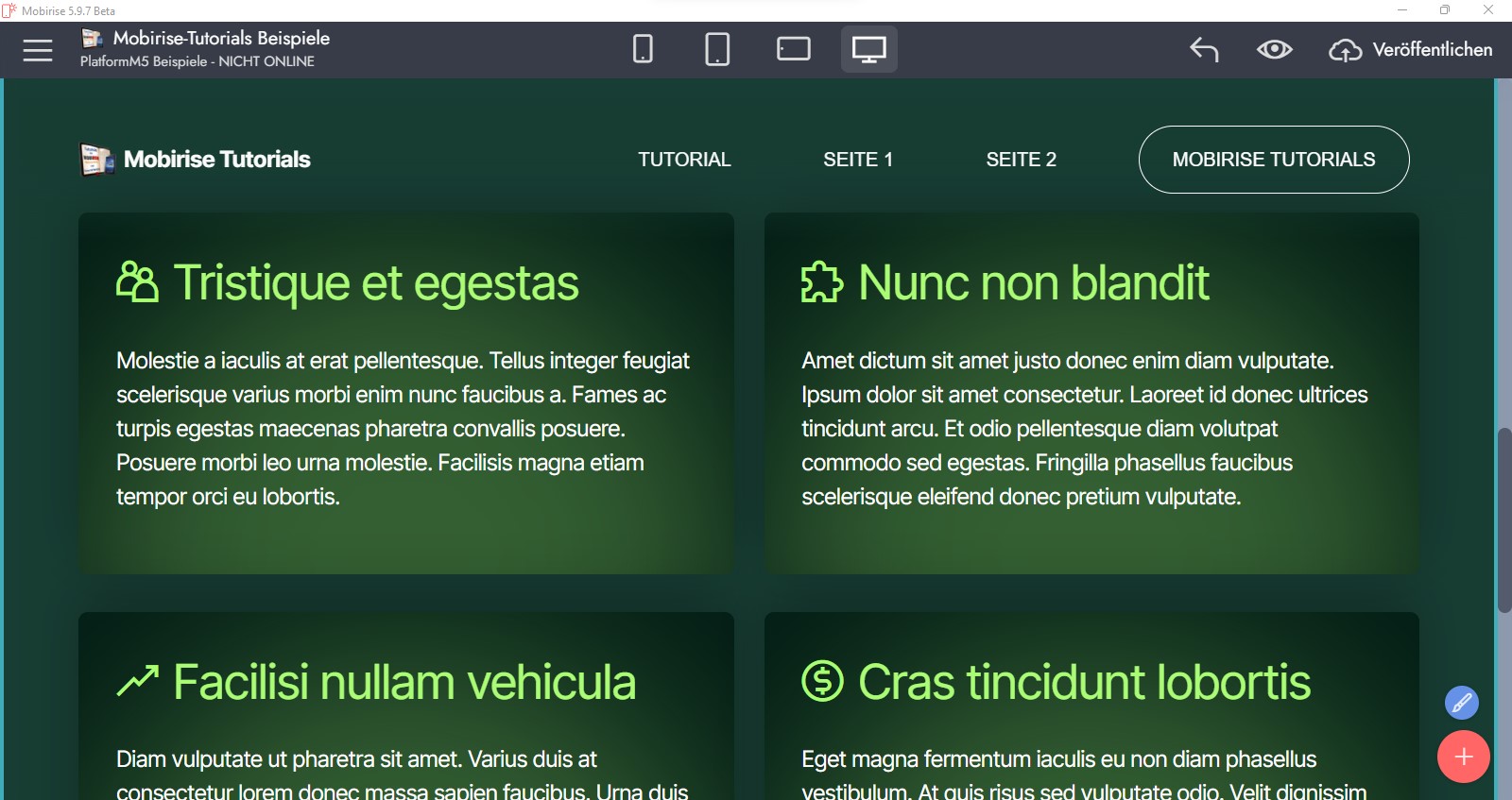Click paragraph starting Molestie a iaculis
This screenshot has height=800, width=1512.
[404, 429]
